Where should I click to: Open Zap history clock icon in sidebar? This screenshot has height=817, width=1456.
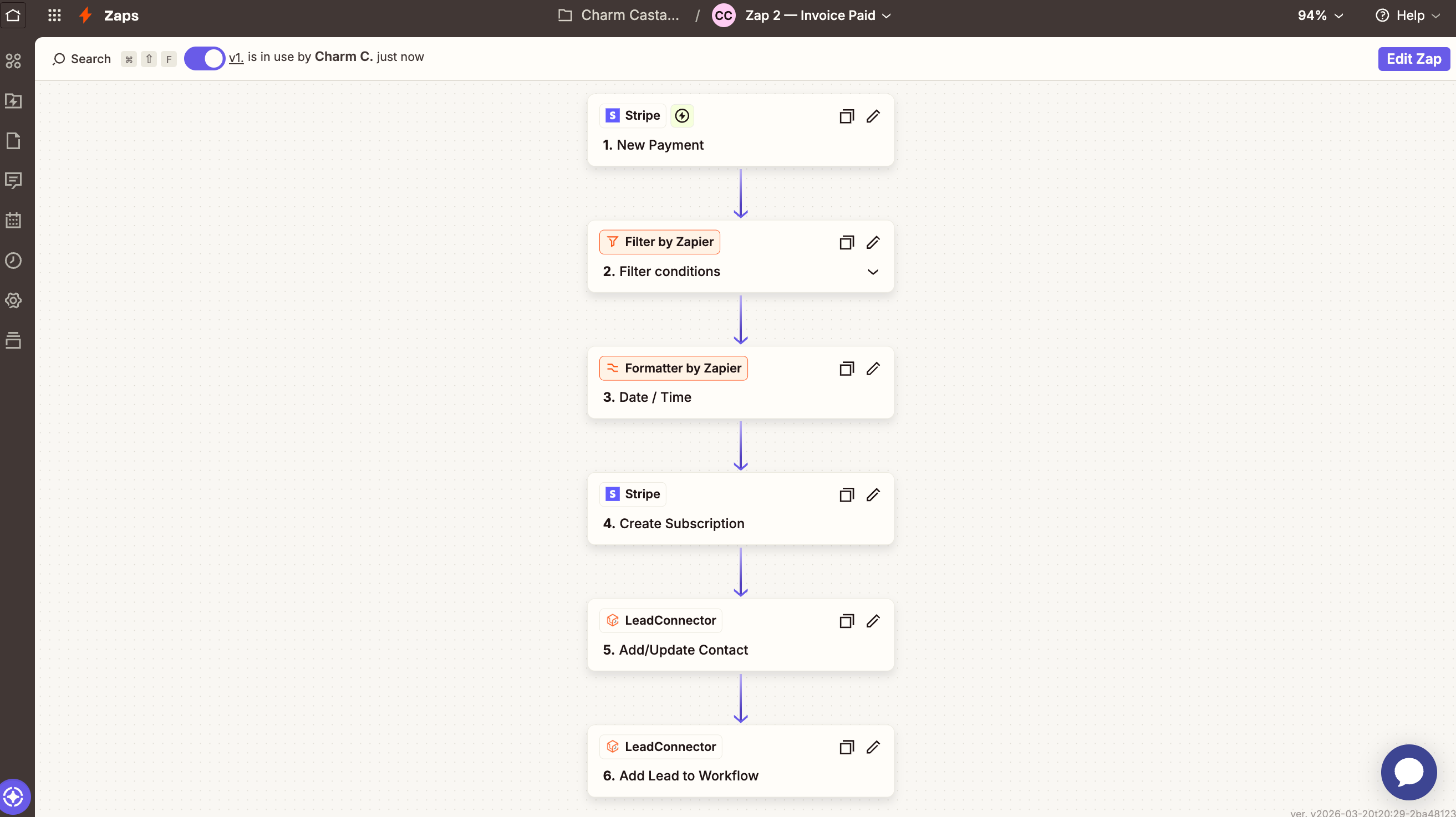13,261
